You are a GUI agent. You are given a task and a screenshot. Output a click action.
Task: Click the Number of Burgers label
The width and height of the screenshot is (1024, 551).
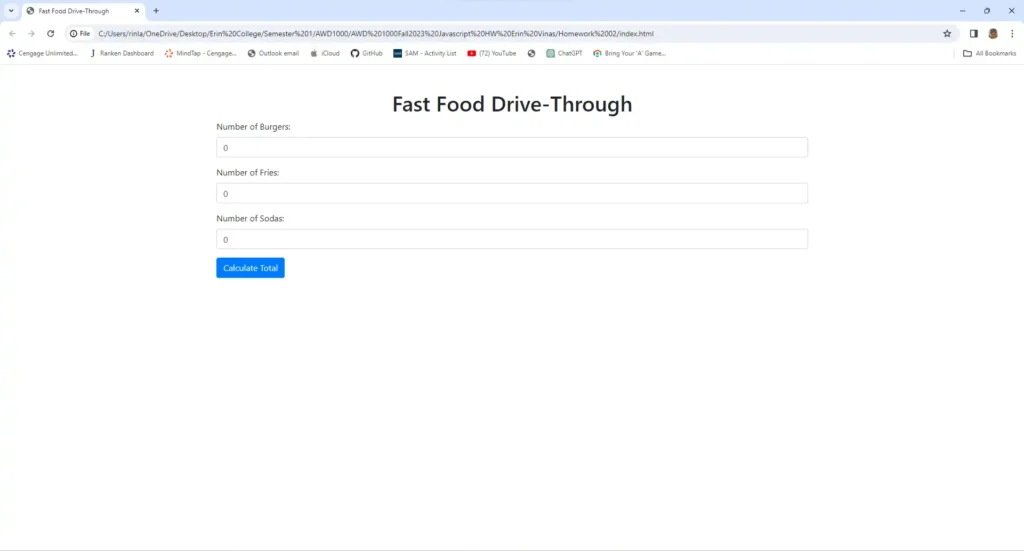[x=253, y=127]
